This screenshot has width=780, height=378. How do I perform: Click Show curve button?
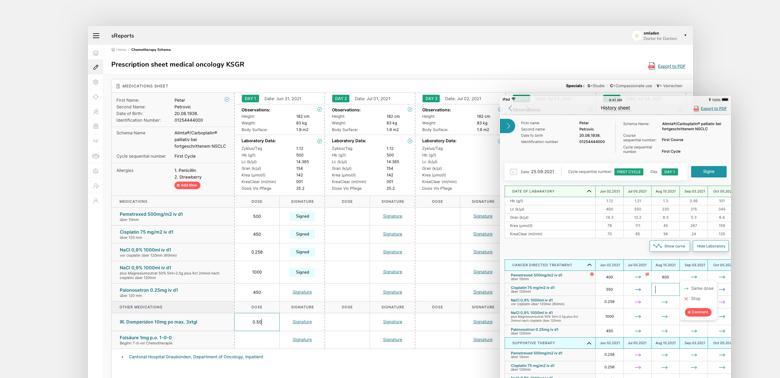[x=669, y=246]
